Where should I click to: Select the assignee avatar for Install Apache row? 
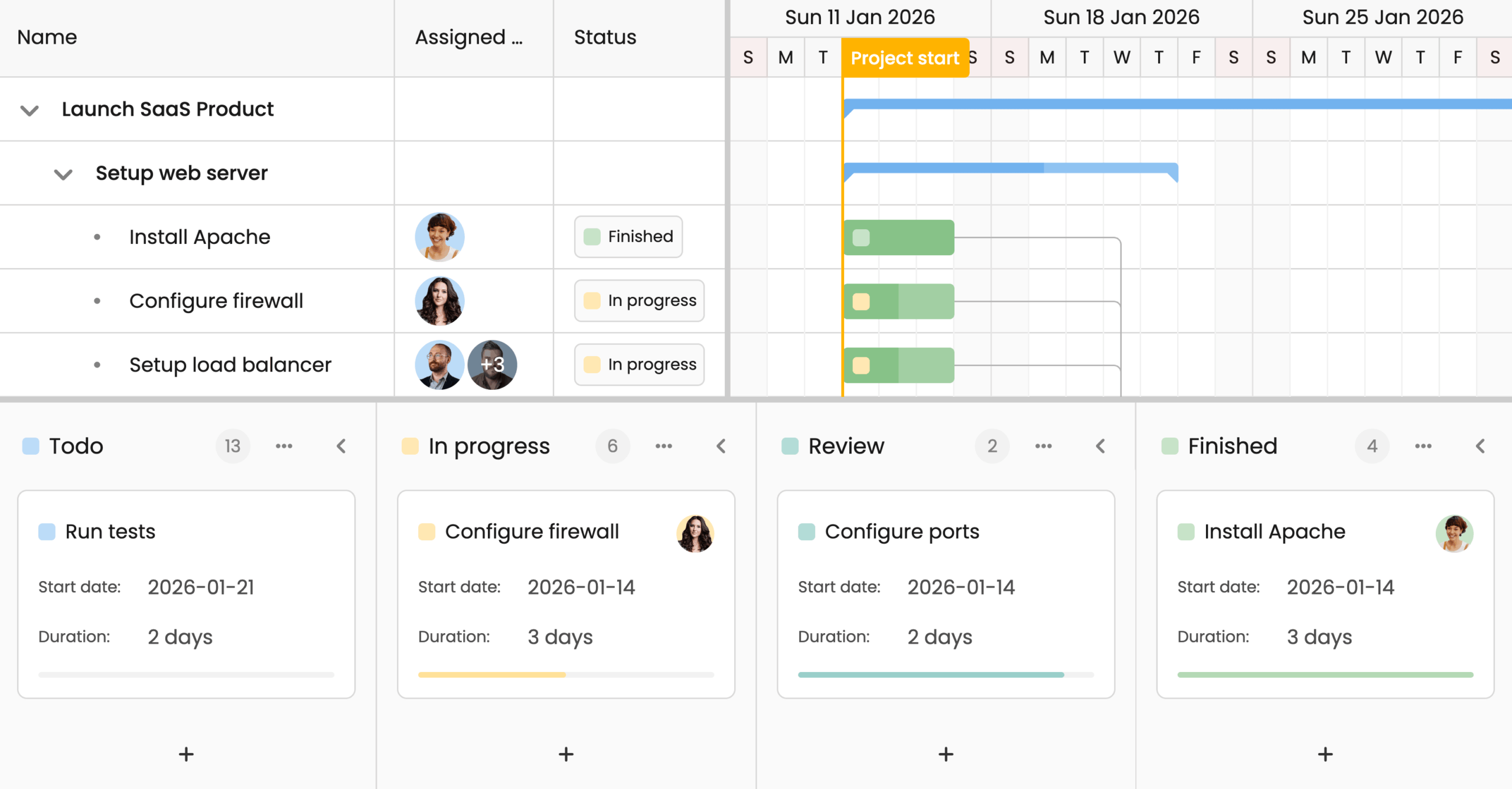click(x=439, y=236)
